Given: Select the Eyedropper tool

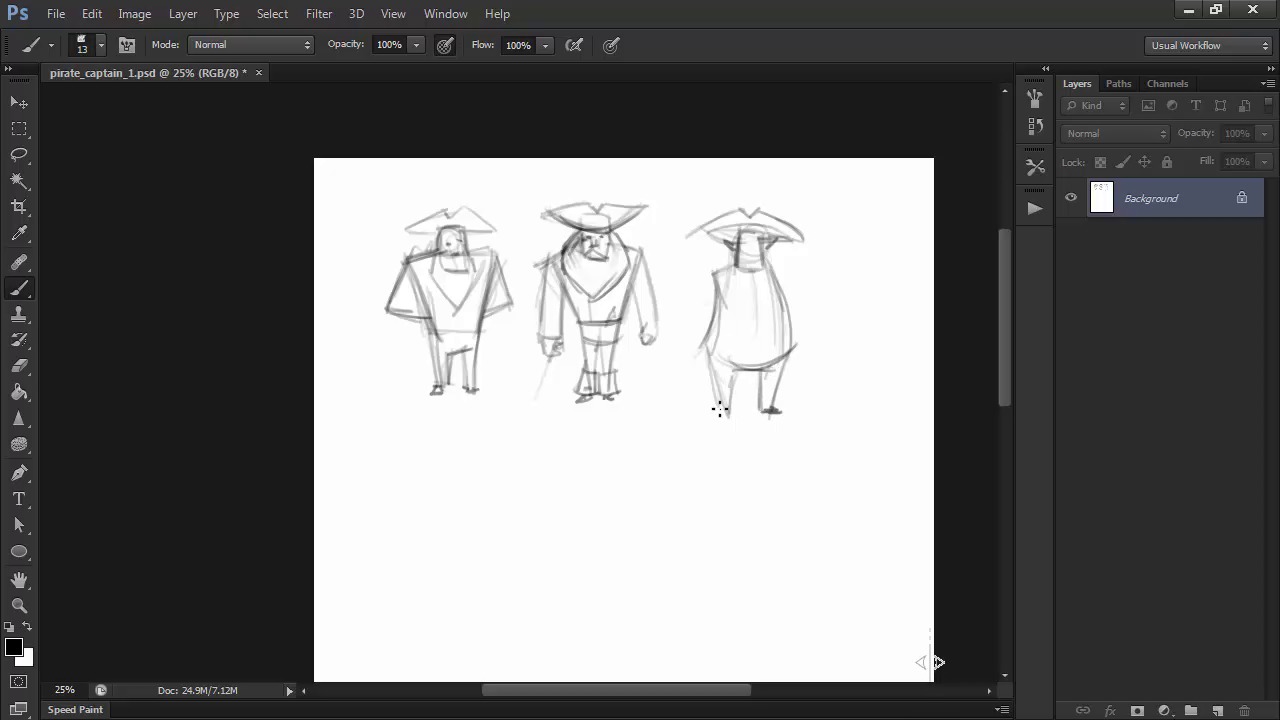Looking at the screenshot, I should point(19,233).
